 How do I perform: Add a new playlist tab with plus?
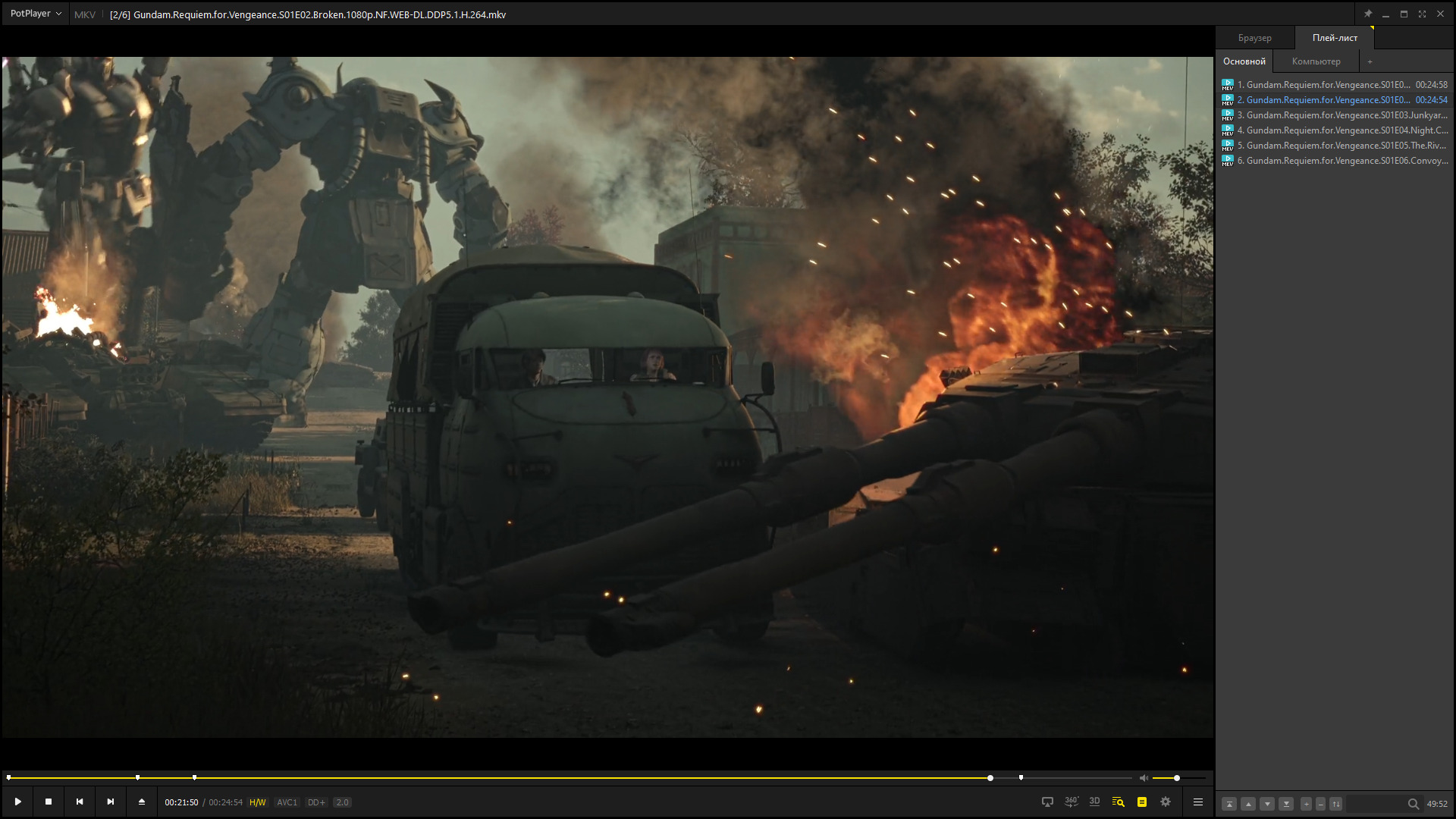(1370, 61)
